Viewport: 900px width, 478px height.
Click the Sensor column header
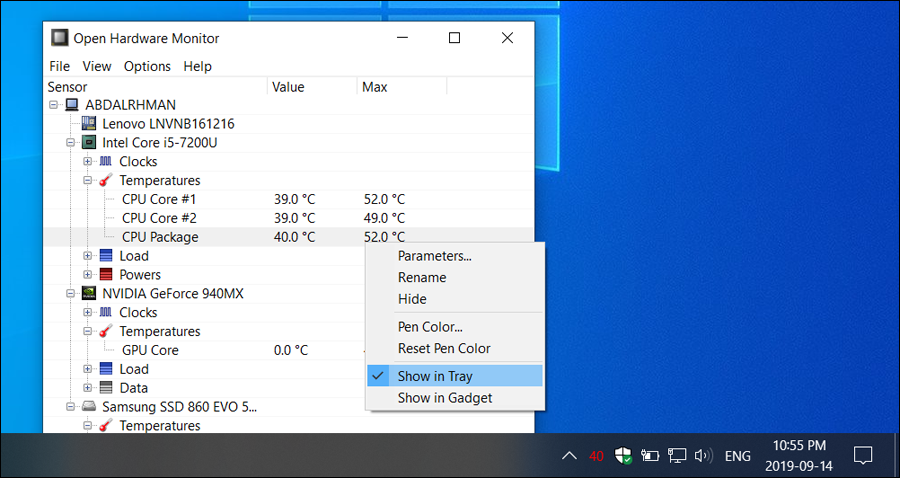pos(156,87)
